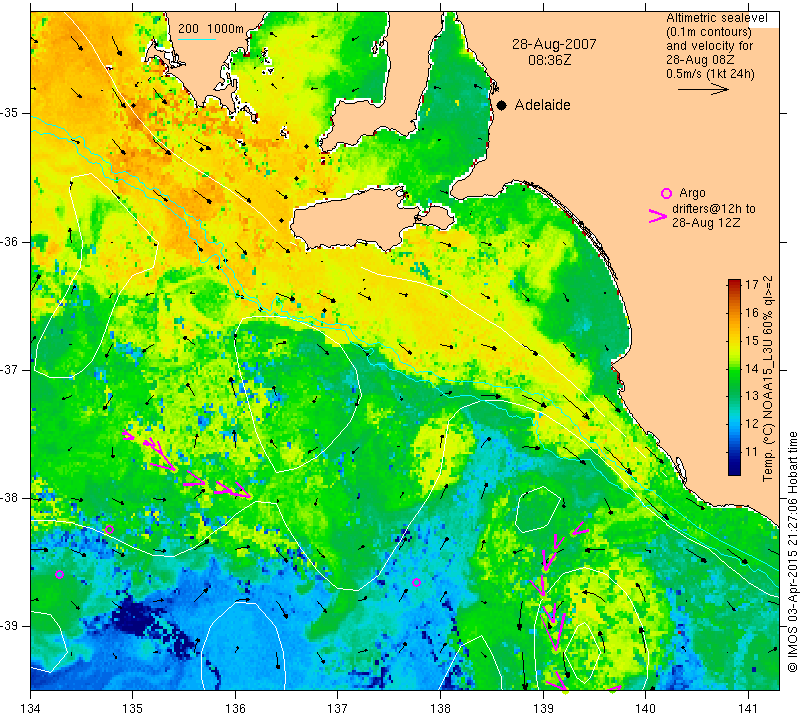Click the 11 tick on color bar
800x720 pixels.
pyautogui.click(x=752, y=451)
